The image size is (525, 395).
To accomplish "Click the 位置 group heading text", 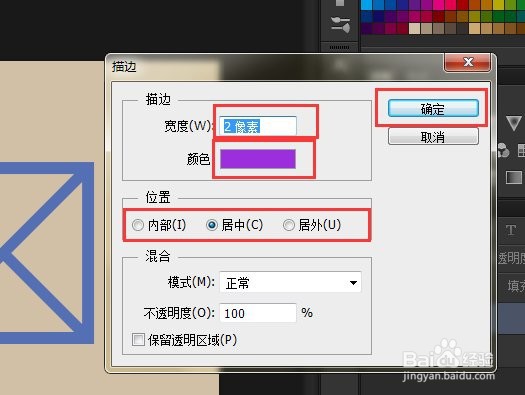I will [158, 197].
